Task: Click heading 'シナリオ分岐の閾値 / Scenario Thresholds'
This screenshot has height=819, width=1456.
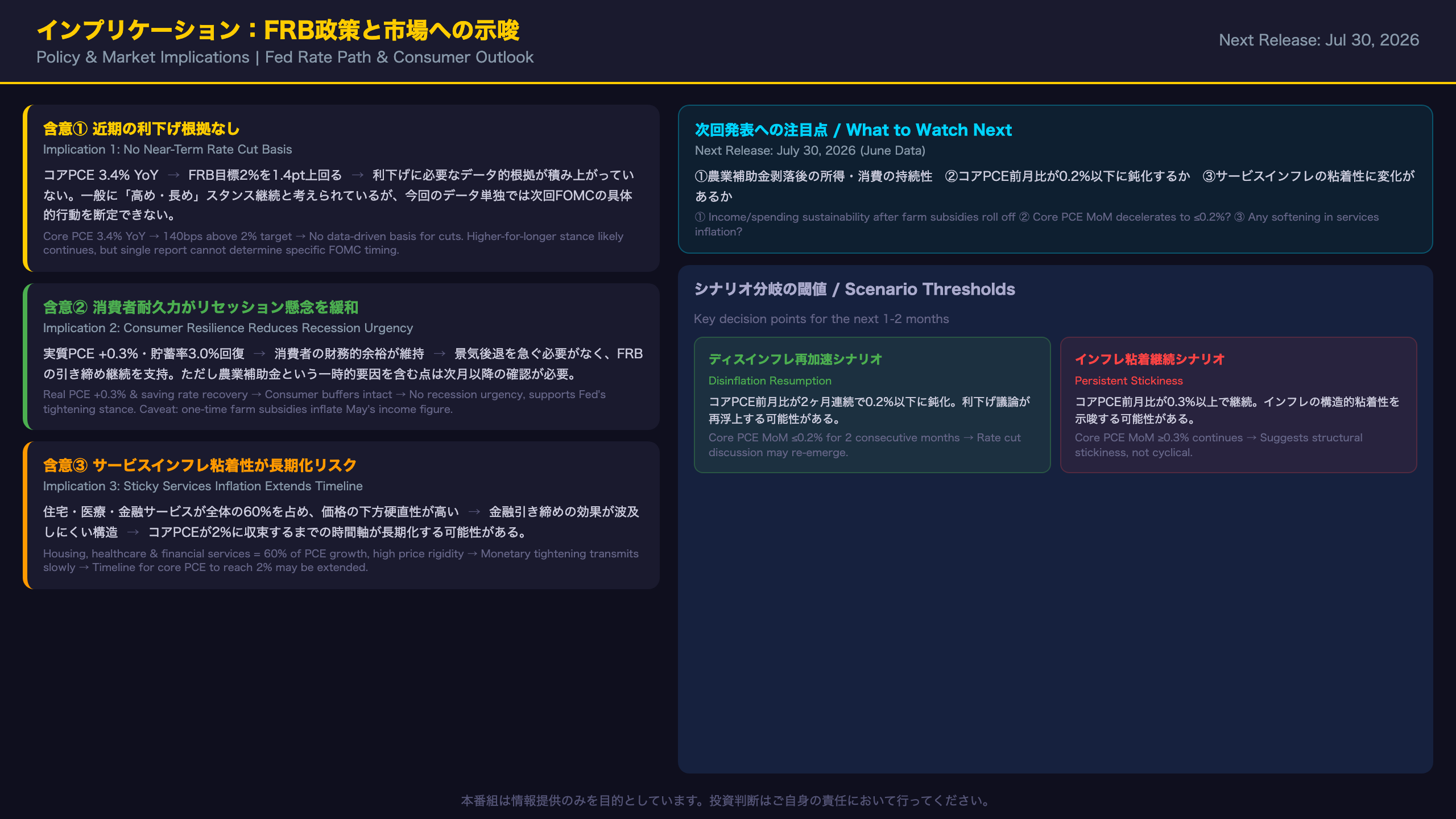Action: point(854,289)
